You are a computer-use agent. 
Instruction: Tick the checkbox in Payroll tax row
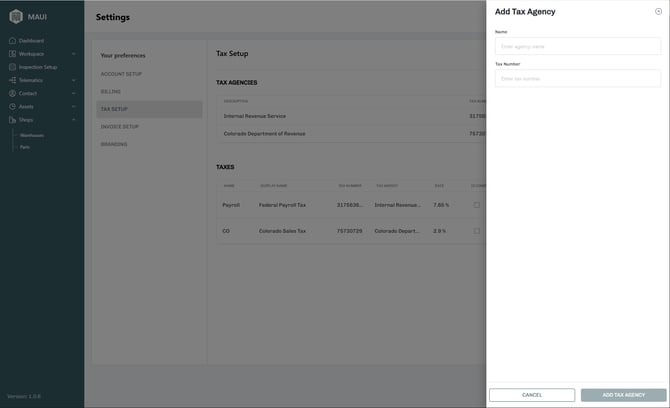pyautogui.click(x=476, y=205)
